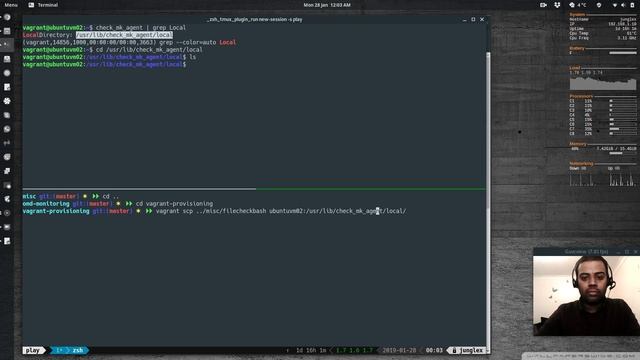Image resolution: width=640 pixels, height=360 pixels.
Task: Click the battery tray icon
Action: 633,5
